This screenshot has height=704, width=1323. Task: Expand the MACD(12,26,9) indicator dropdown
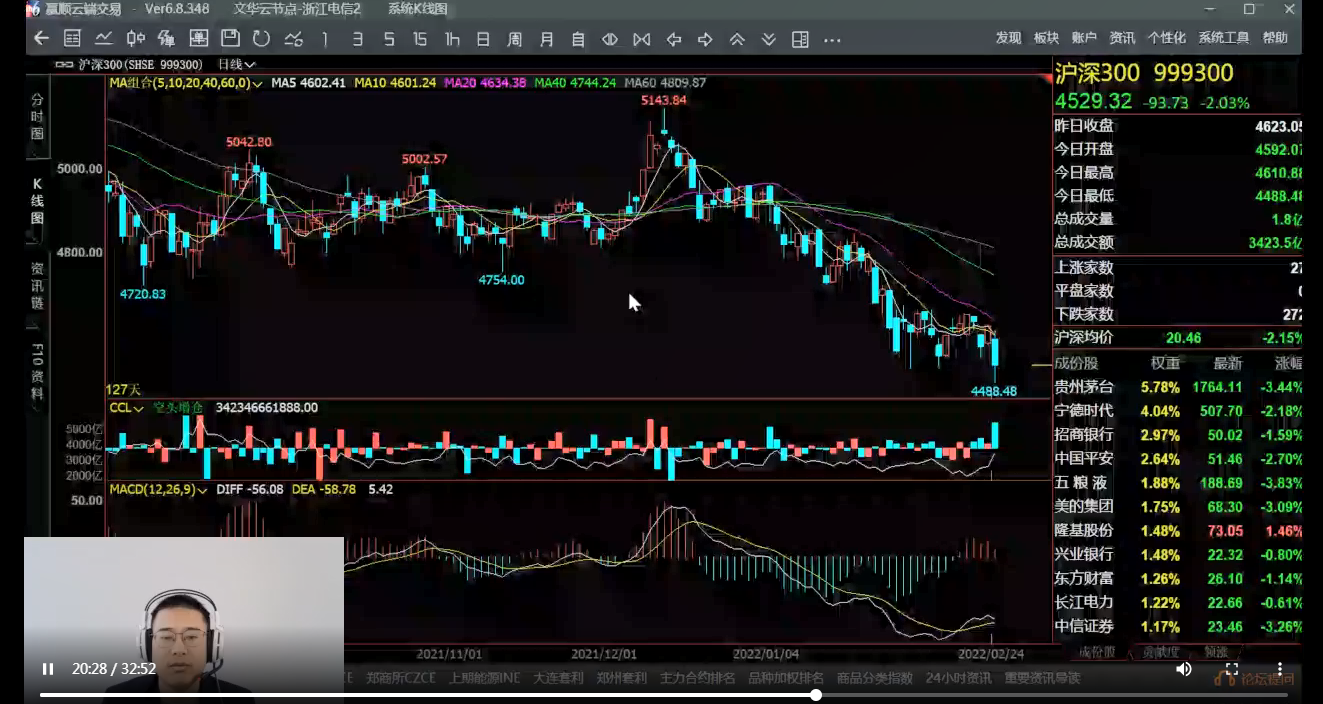click(158, 490)
